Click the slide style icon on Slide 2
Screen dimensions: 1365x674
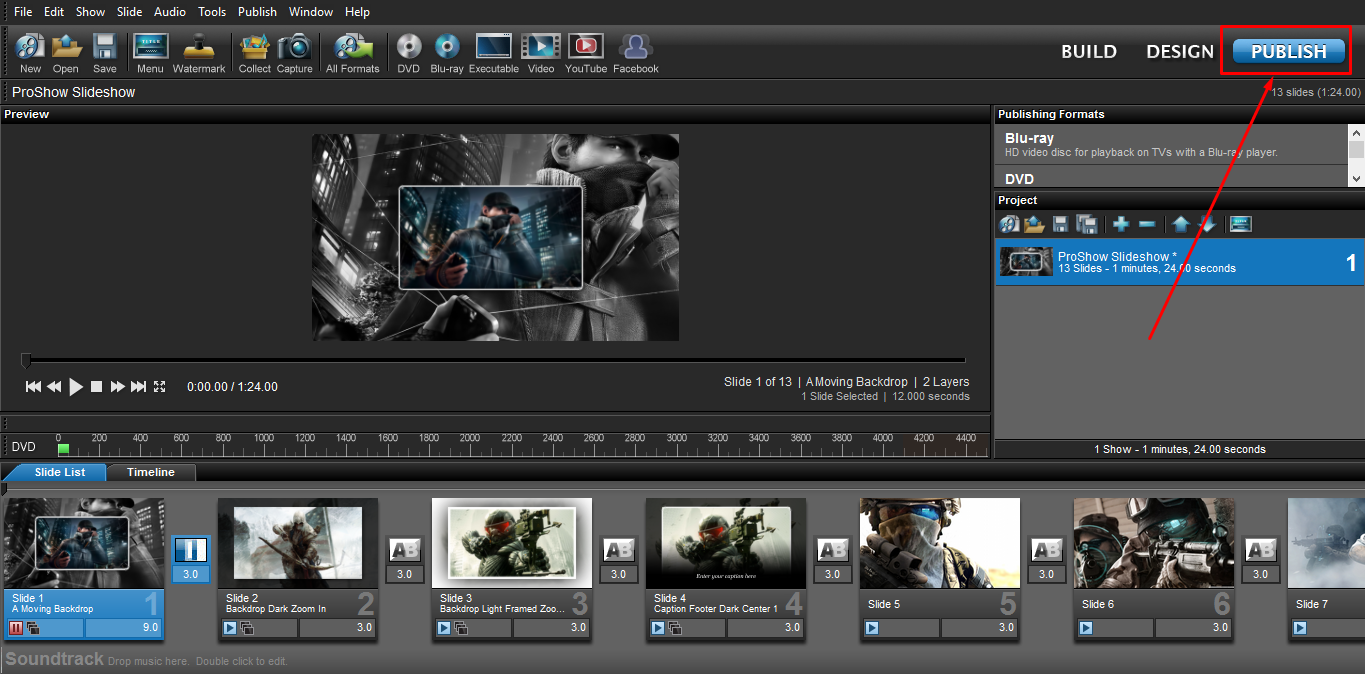click(x=247, y=628)
